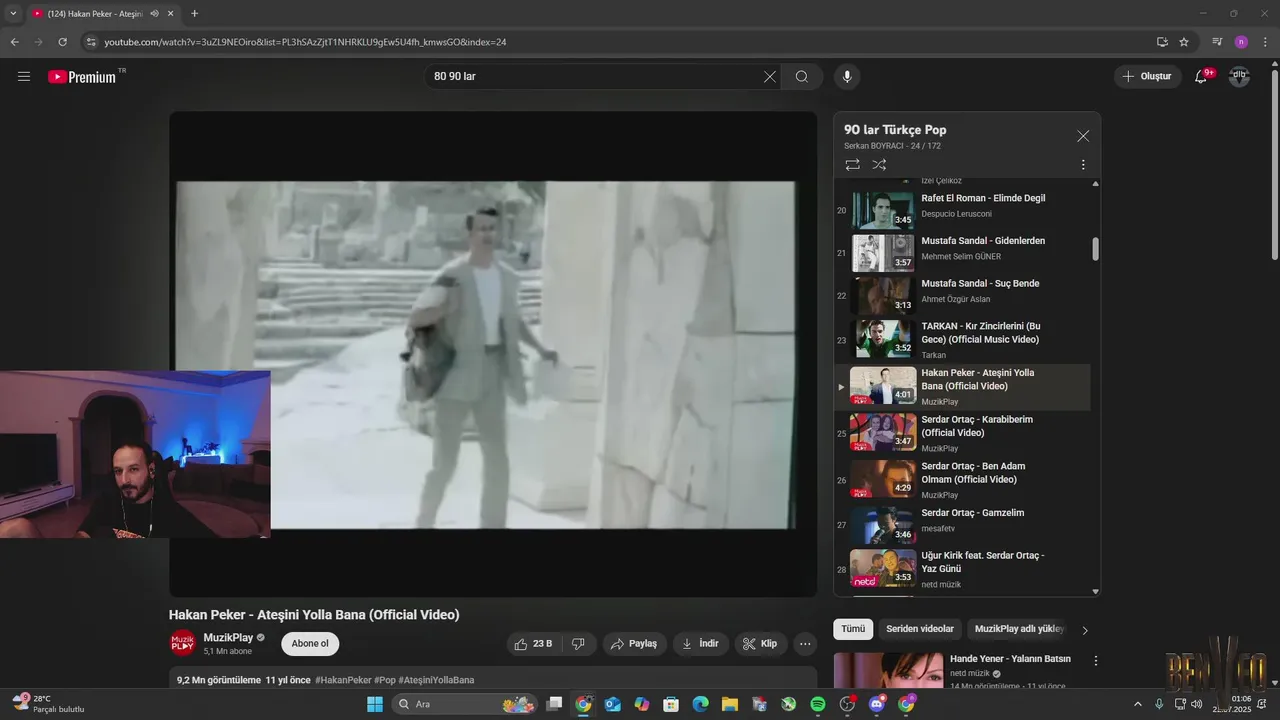Click the playlist scrollbar thumb
Screen dimensions: 1280x720
point(1095,249)
